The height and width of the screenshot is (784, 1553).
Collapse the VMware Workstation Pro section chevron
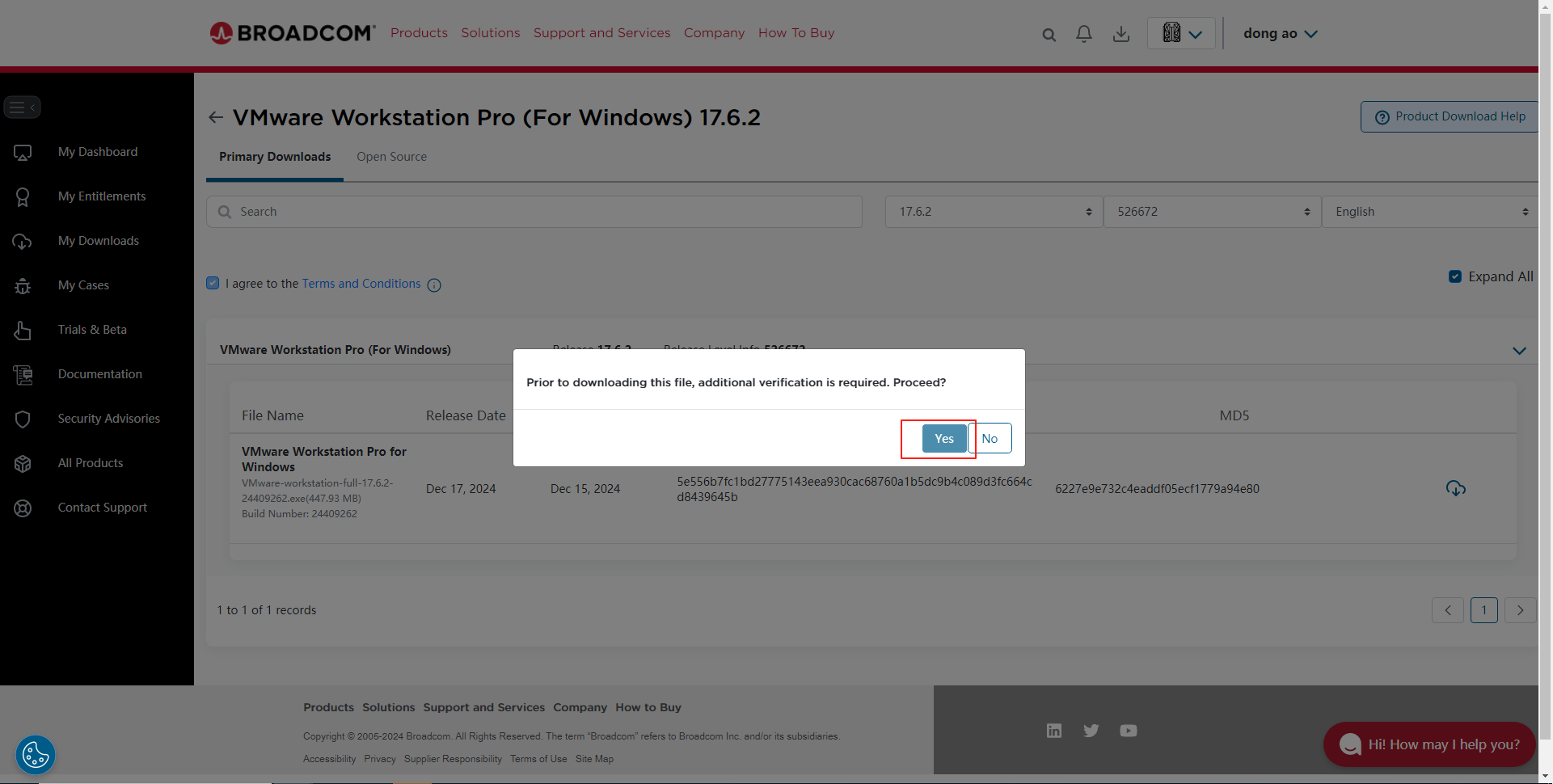pyautogui.click(x=1519, y=351)
